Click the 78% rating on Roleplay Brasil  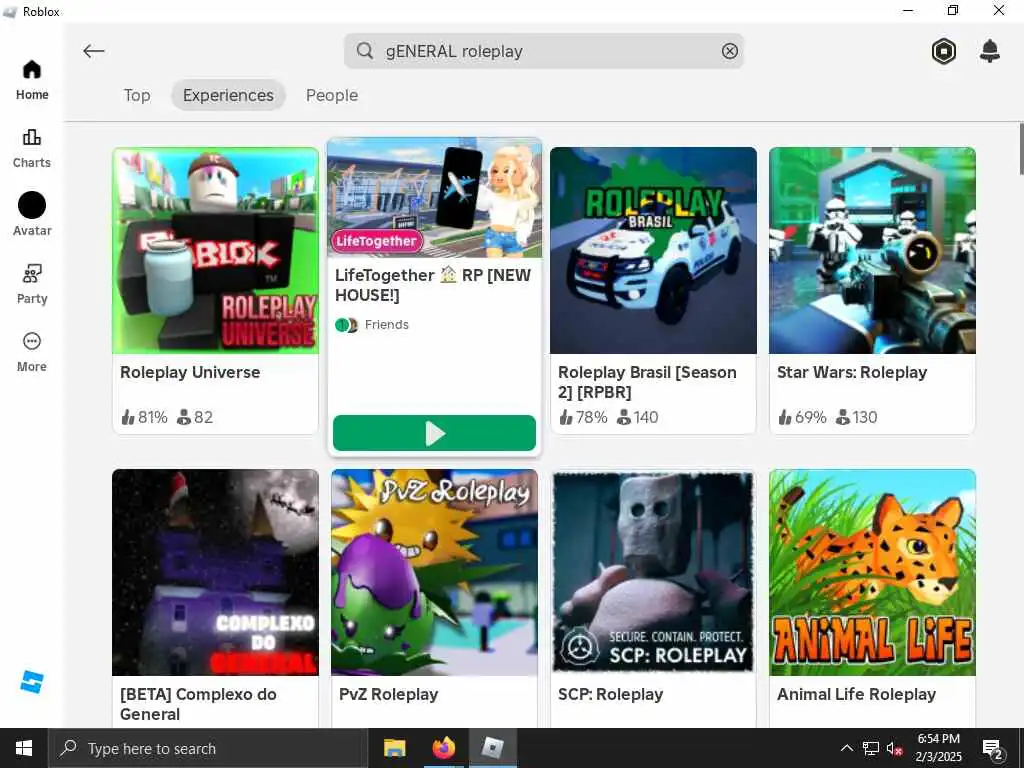[583, 417]
